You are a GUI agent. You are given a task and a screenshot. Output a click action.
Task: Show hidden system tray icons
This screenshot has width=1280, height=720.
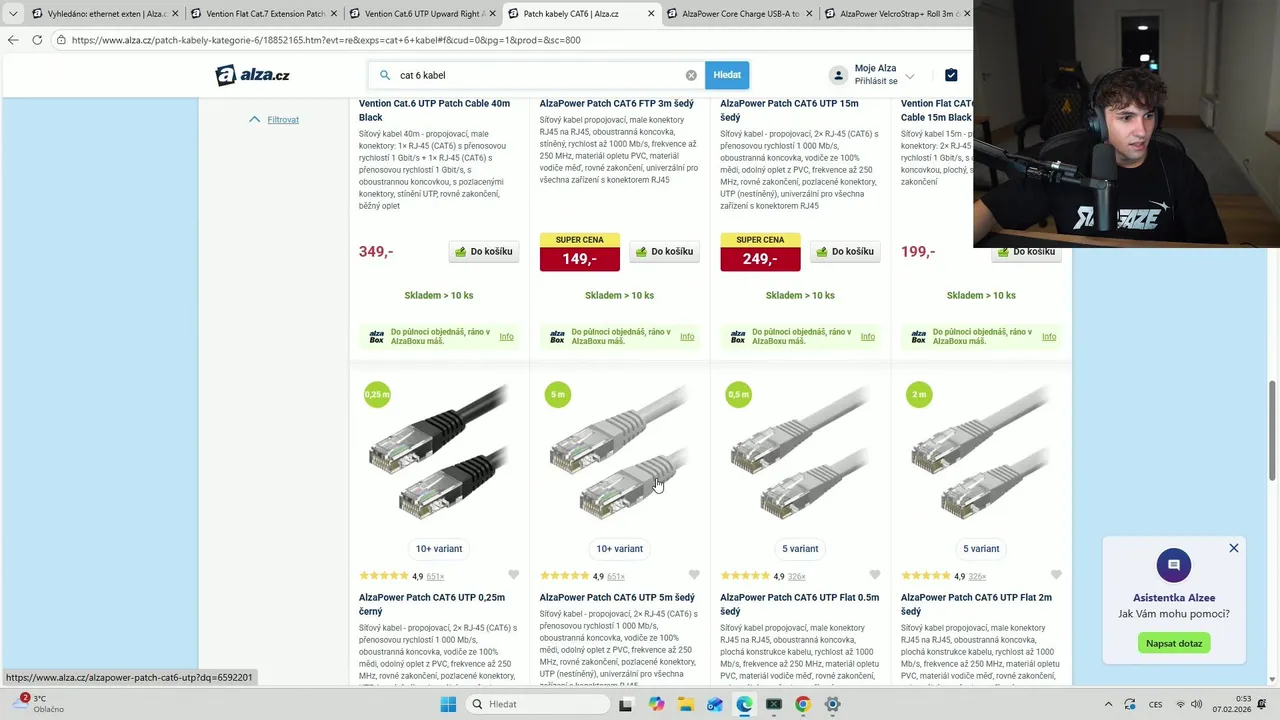point(1108,704)
